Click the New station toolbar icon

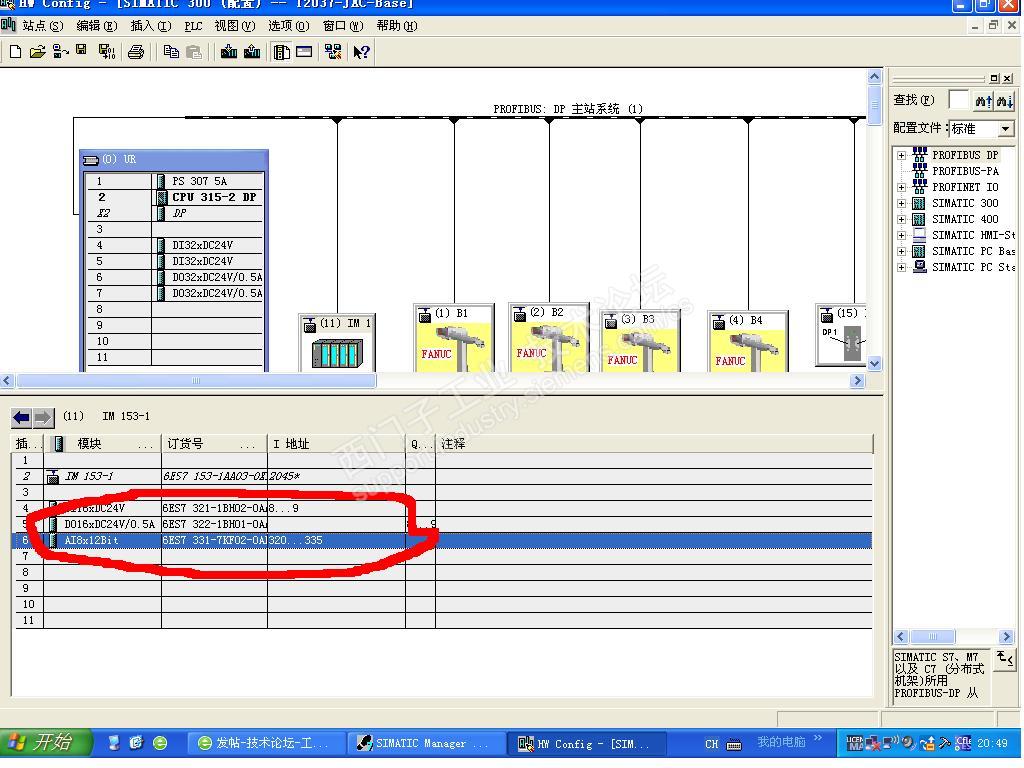point(15,52)
